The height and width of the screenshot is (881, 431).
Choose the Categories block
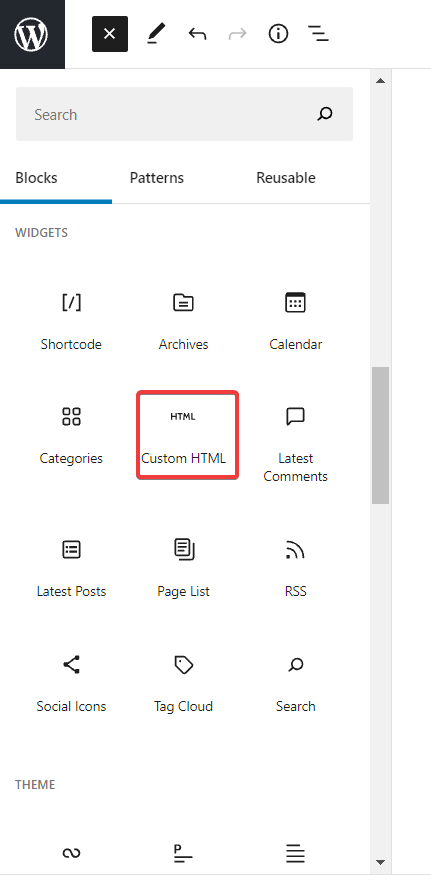(x=71, y=435)
